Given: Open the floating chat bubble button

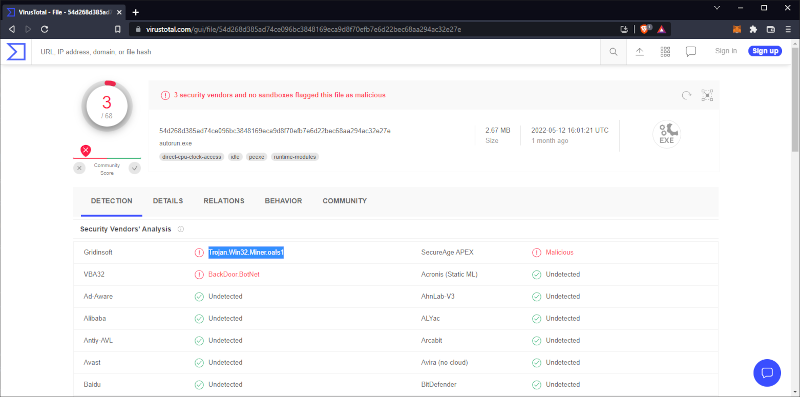Looking at the screenshot, I should (x=767, y=373).
